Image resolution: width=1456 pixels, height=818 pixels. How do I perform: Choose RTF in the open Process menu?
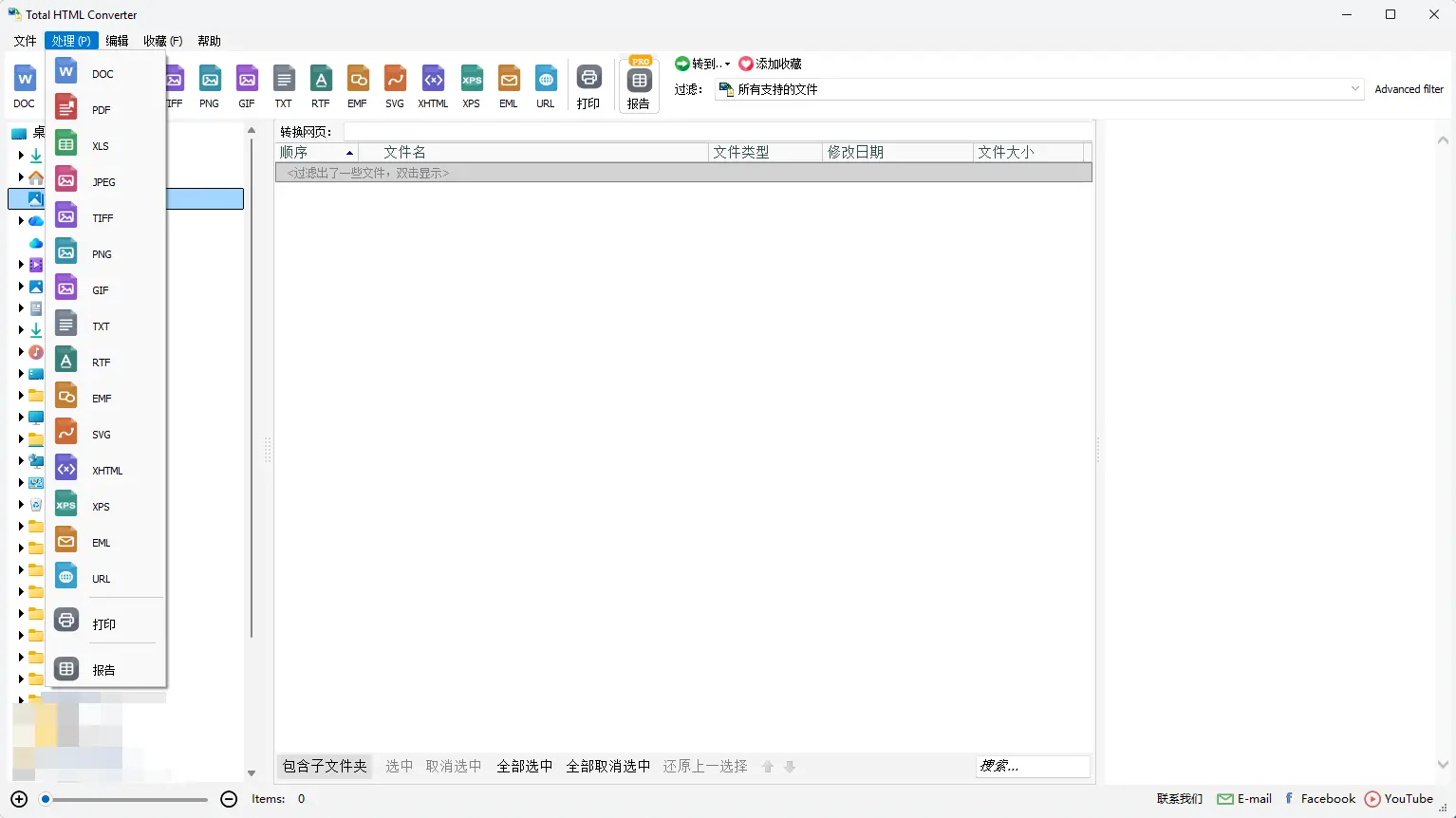[106, 363]
